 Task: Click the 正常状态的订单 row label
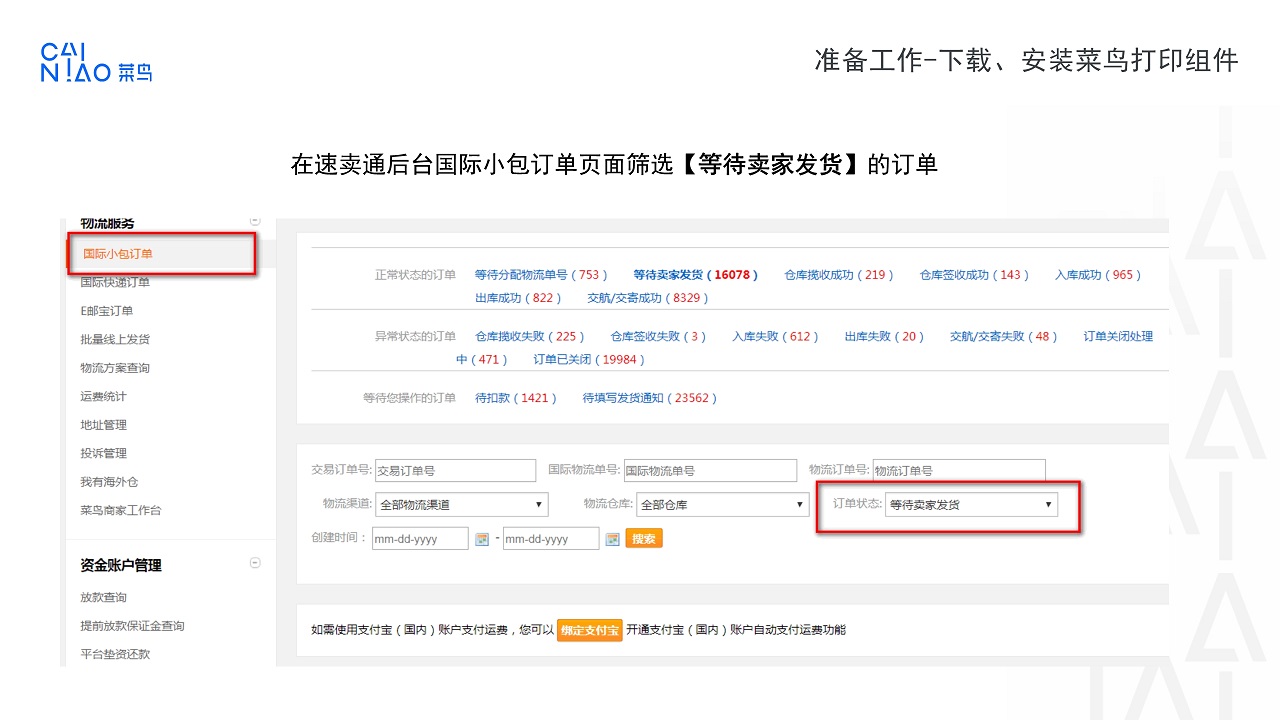(415, 275)
